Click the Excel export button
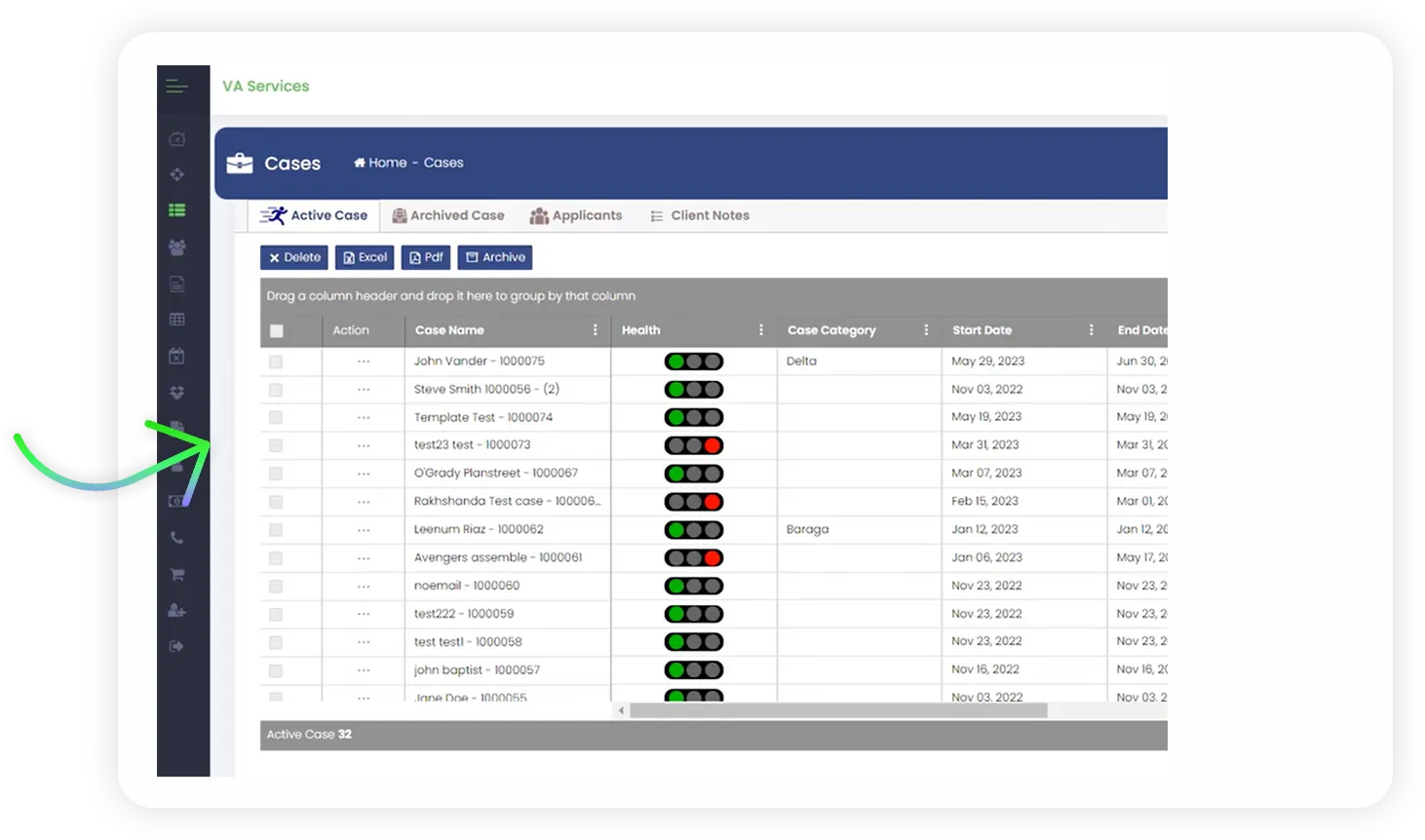Image resolution: width=1425 pixels, height=840 pixels. [365, 257]
